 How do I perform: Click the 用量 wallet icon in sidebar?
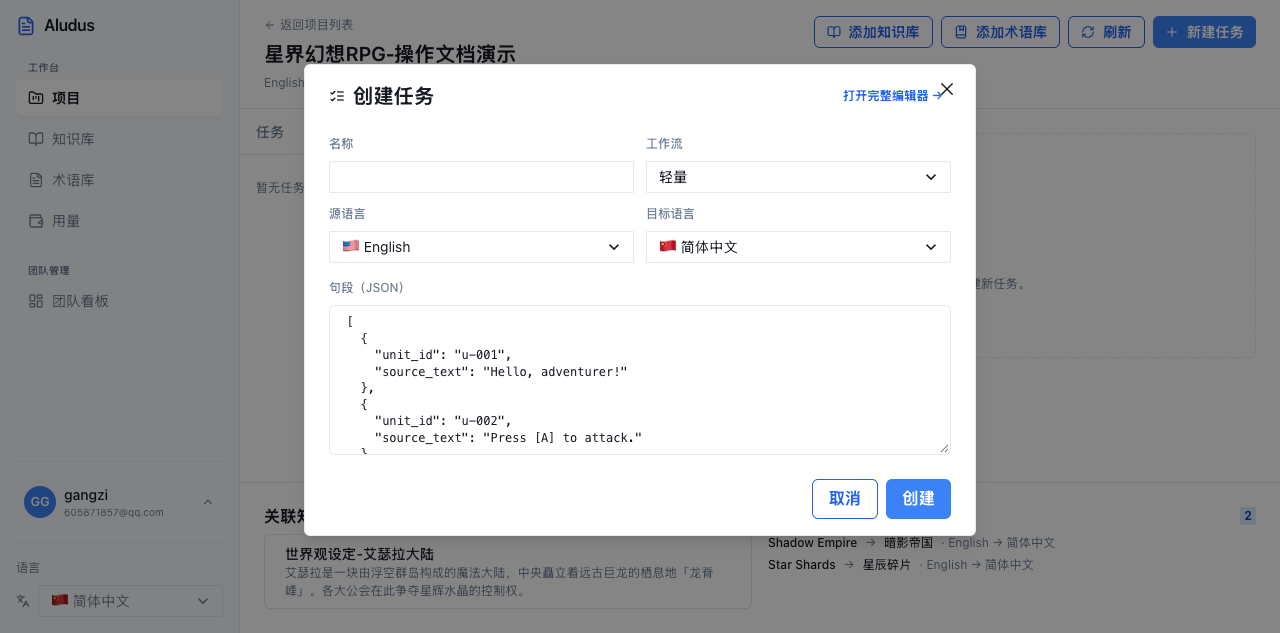coord(36,221)
